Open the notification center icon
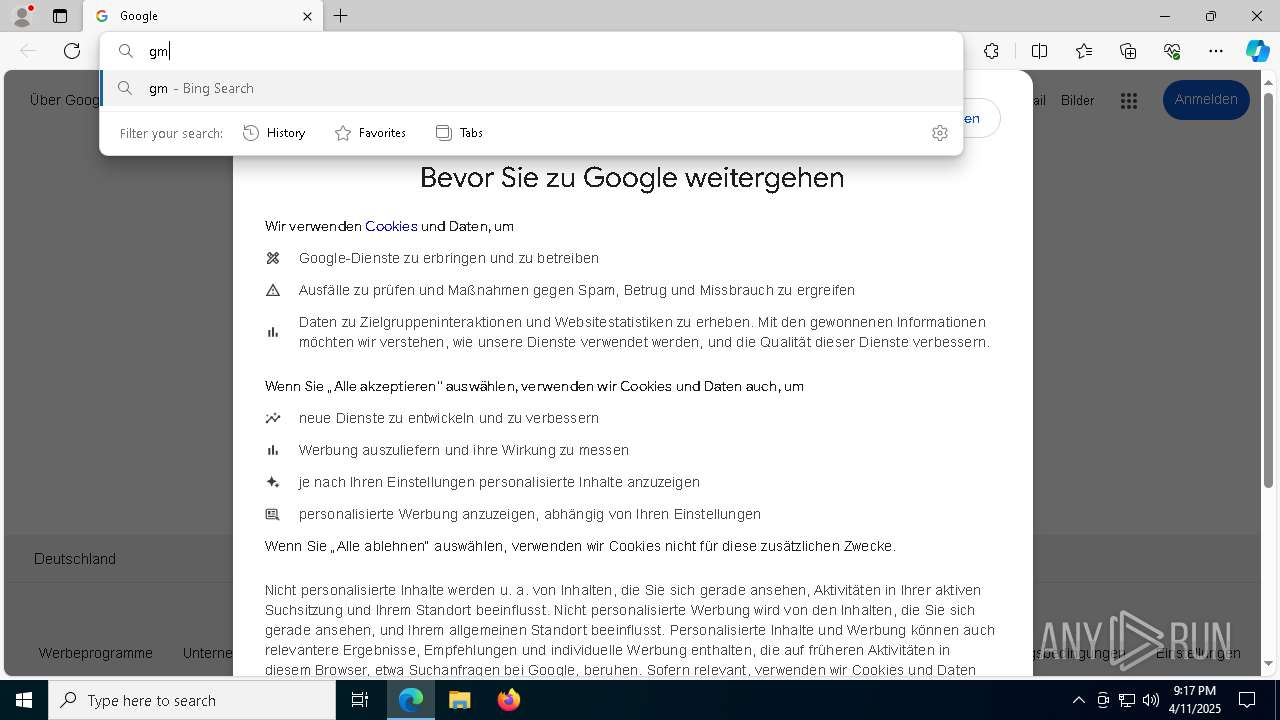Viewport: 1280px width, 720px height. (1247, 700)
